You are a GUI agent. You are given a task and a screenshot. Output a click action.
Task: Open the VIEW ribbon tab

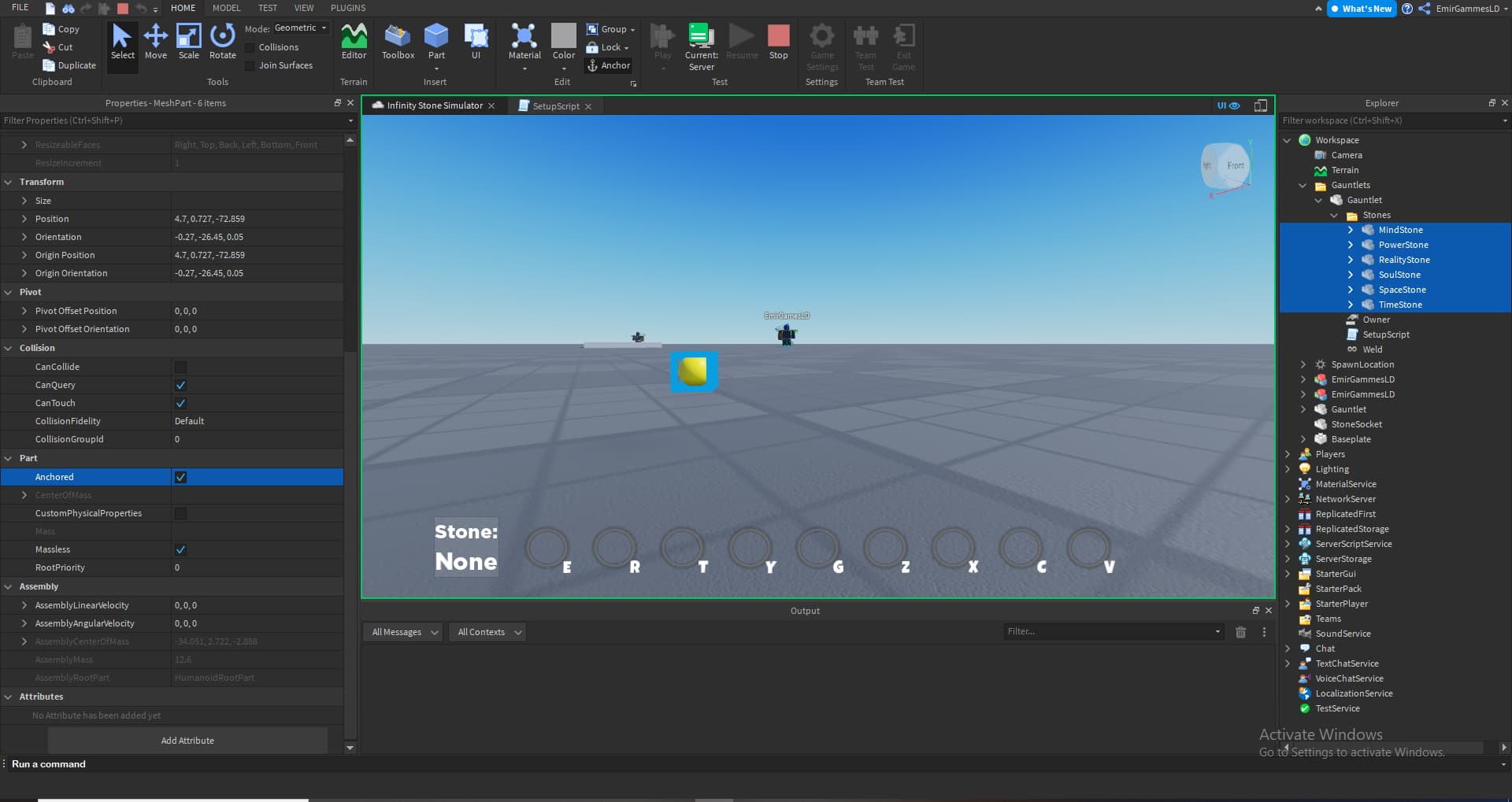tap(304, 8)
